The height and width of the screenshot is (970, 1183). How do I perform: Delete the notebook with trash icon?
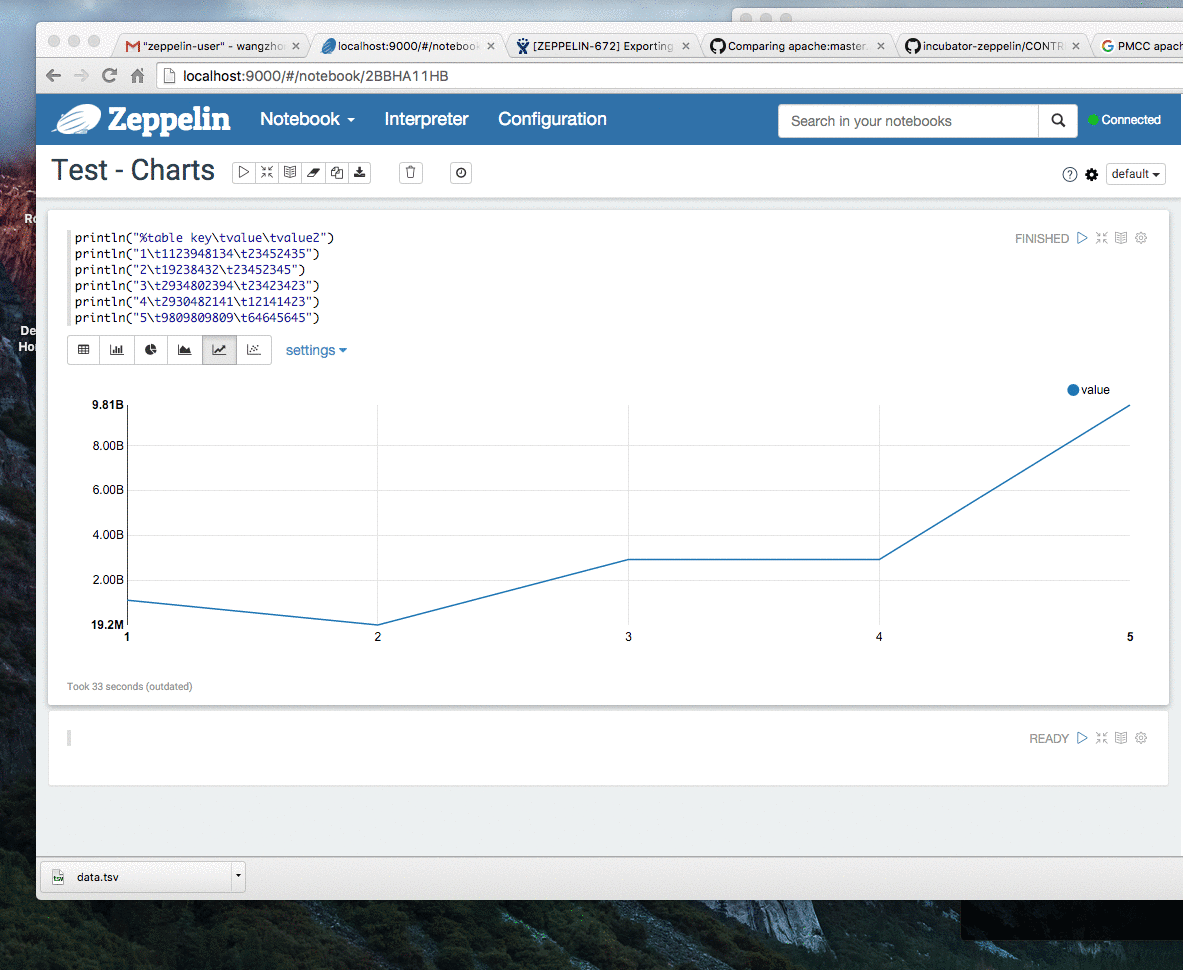pyautogui.click(x=410, y=173)
